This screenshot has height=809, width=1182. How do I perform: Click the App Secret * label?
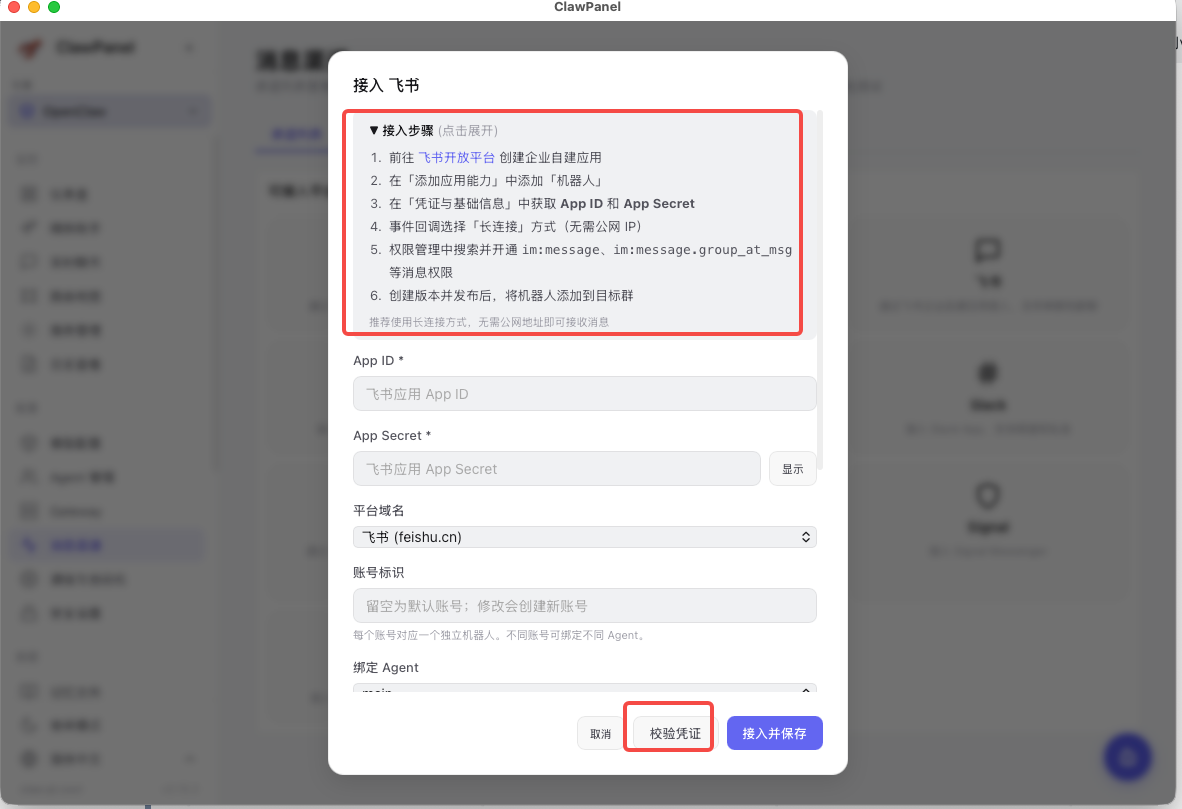tap(392, 436)
